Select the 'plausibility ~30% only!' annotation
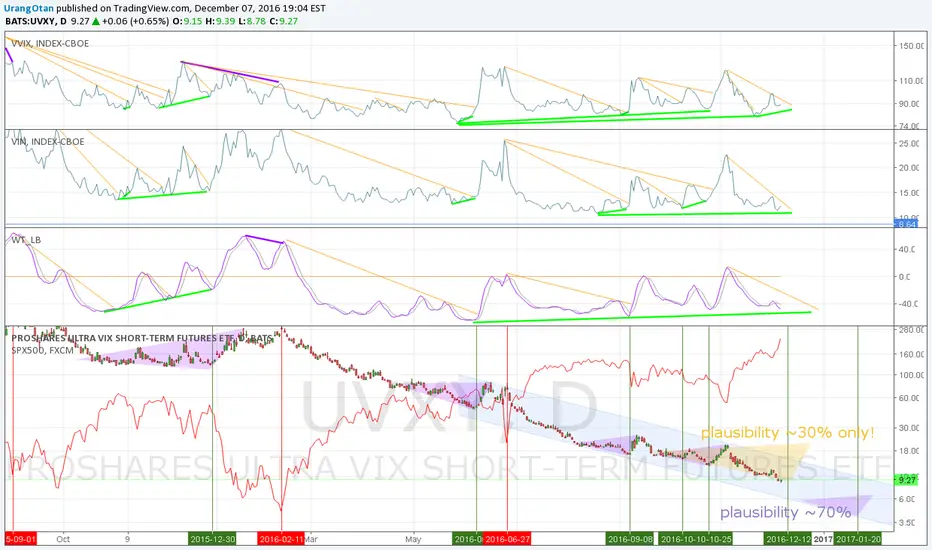 tap(788, 432)
